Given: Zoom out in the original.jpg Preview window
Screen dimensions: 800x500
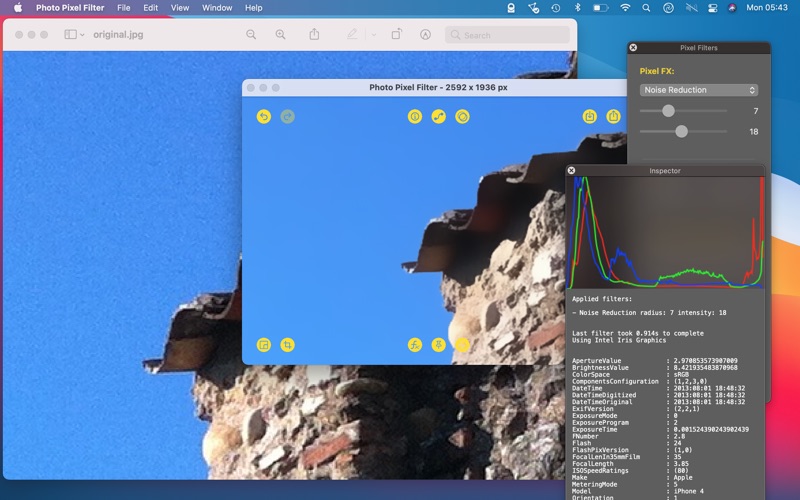Looking at the screenshot, I should click(251, 35).
